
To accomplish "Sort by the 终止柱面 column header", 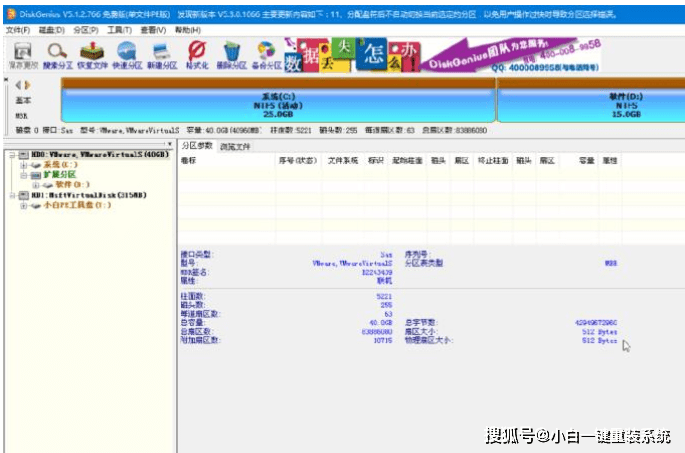I will pos(493,161).
